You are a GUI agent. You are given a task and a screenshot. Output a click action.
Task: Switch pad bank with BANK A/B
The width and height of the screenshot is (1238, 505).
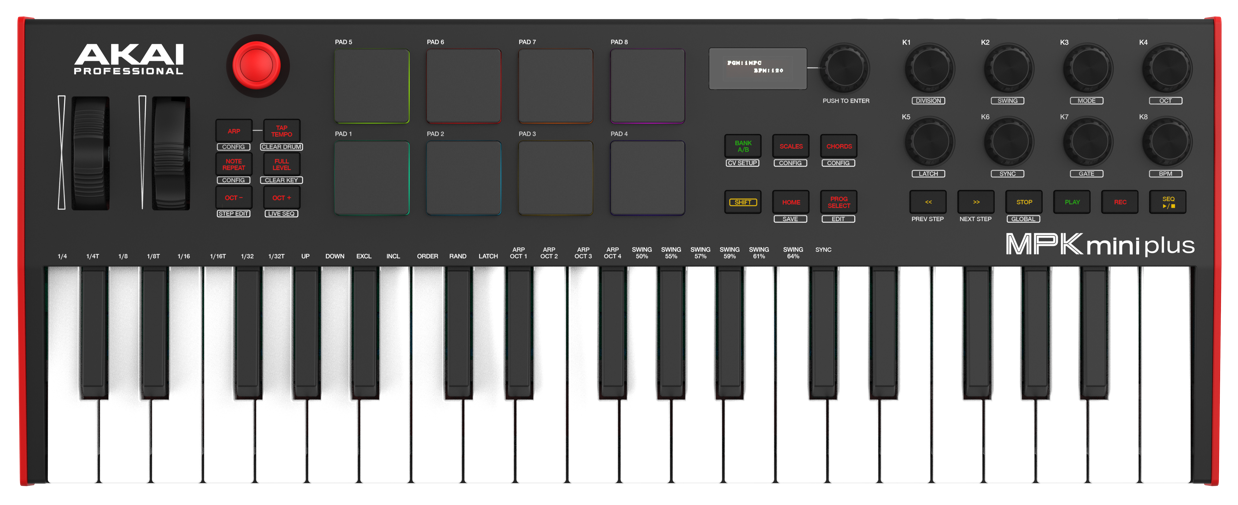743,146
